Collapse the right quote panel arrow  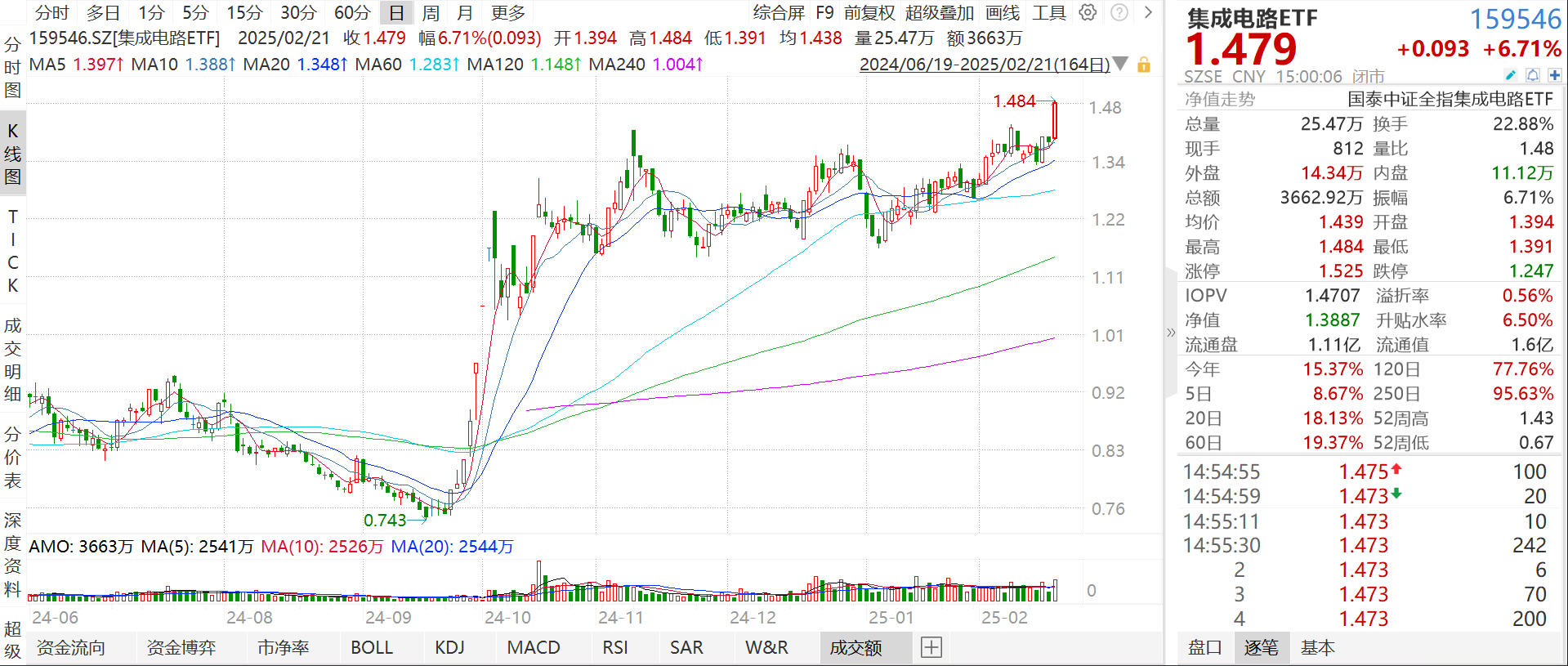[x=1170, y=332]
